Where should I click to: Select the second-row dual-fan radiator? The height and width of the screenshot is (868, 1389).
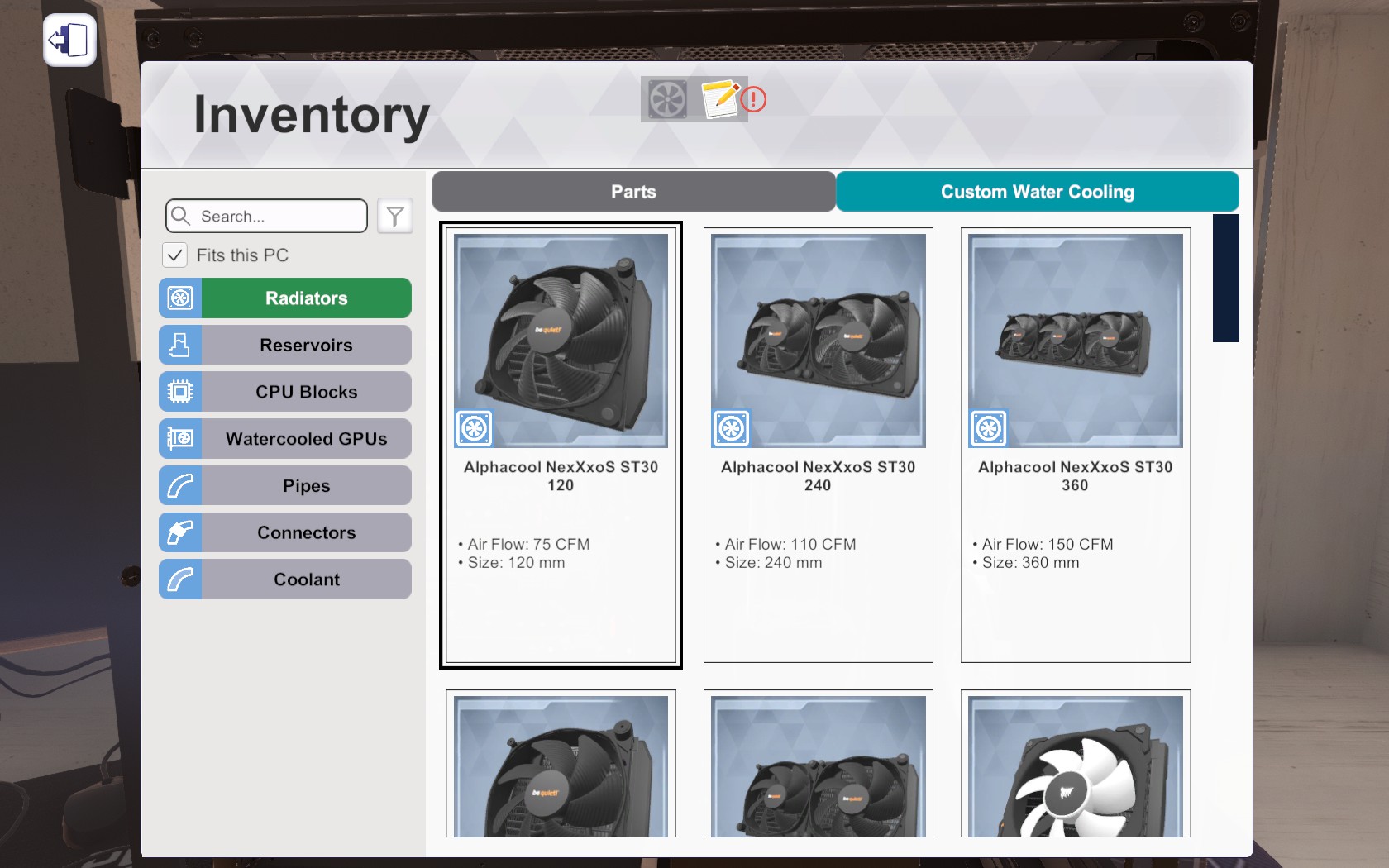[x=819, y=766]
